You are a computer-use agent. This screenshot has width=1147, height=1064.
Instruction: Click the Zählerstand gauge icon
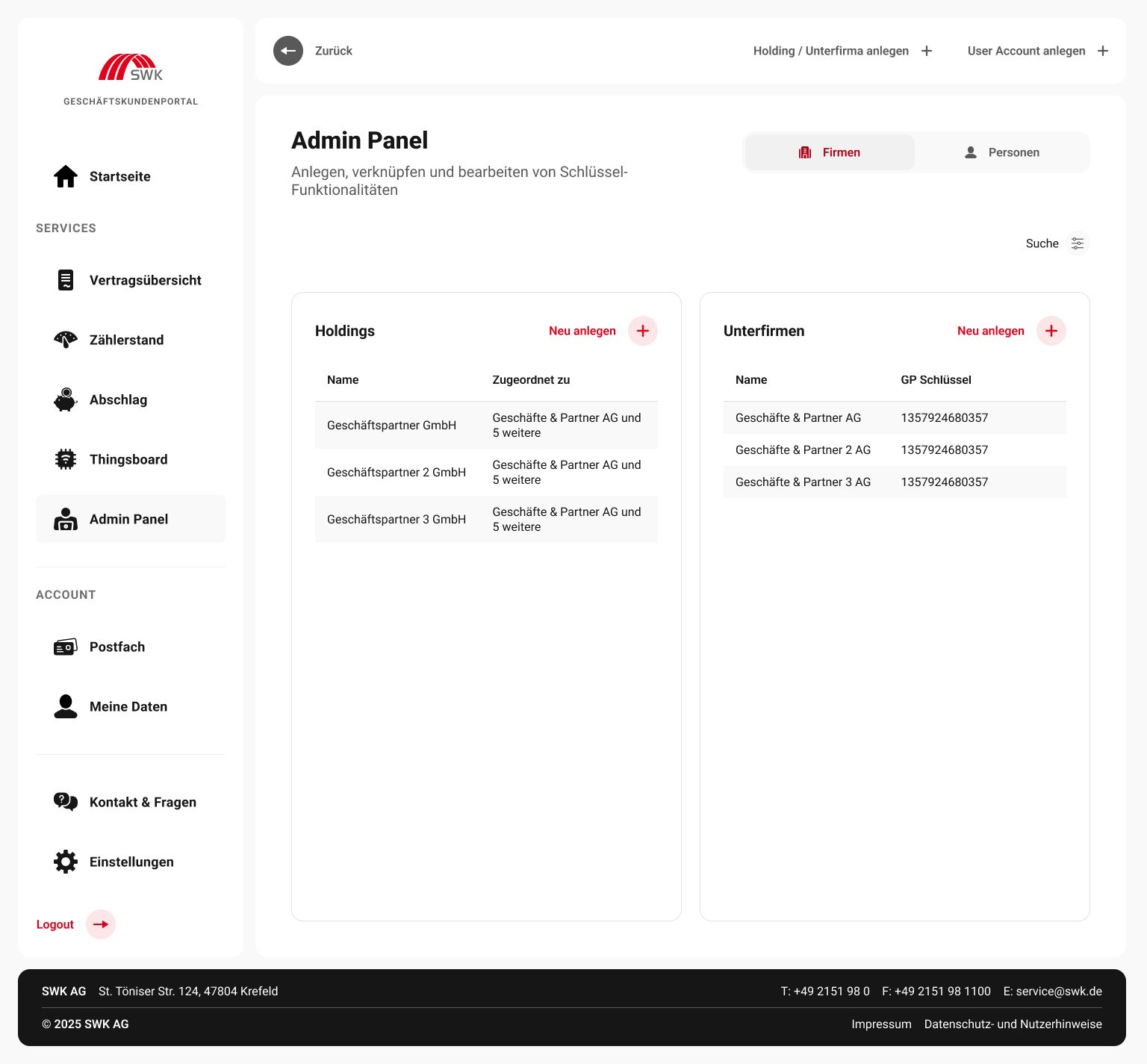point(66,340)
